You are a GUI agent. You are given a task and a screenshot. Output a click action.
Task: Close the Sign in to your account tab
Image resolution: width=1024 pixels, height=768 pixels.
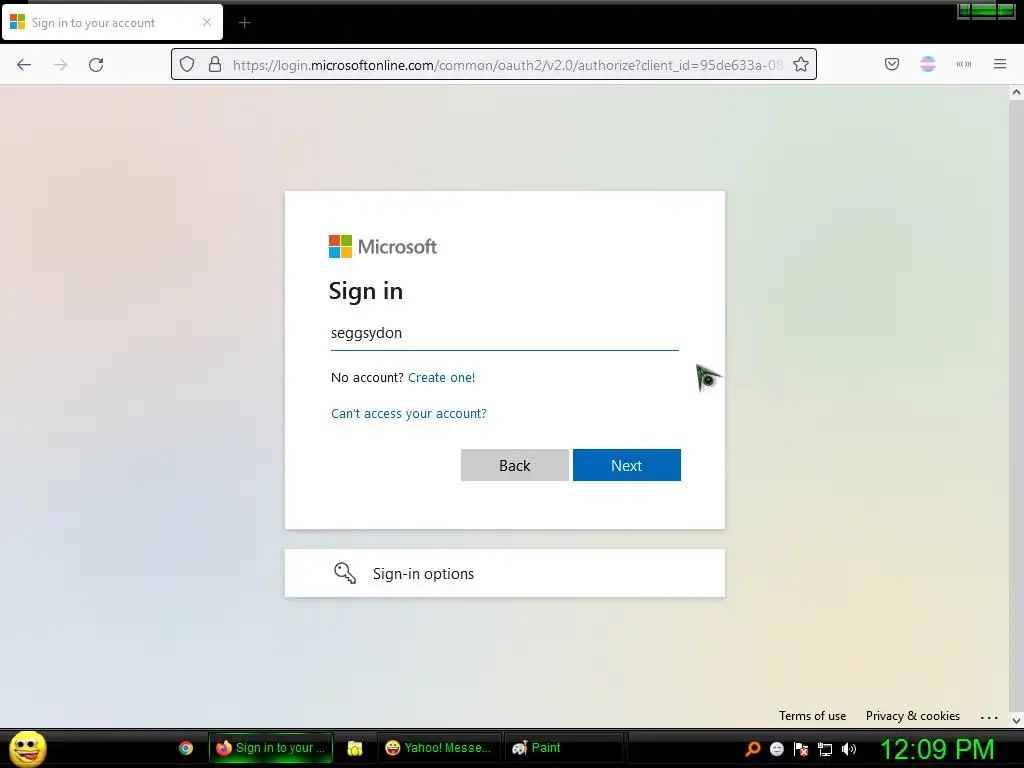207,22
